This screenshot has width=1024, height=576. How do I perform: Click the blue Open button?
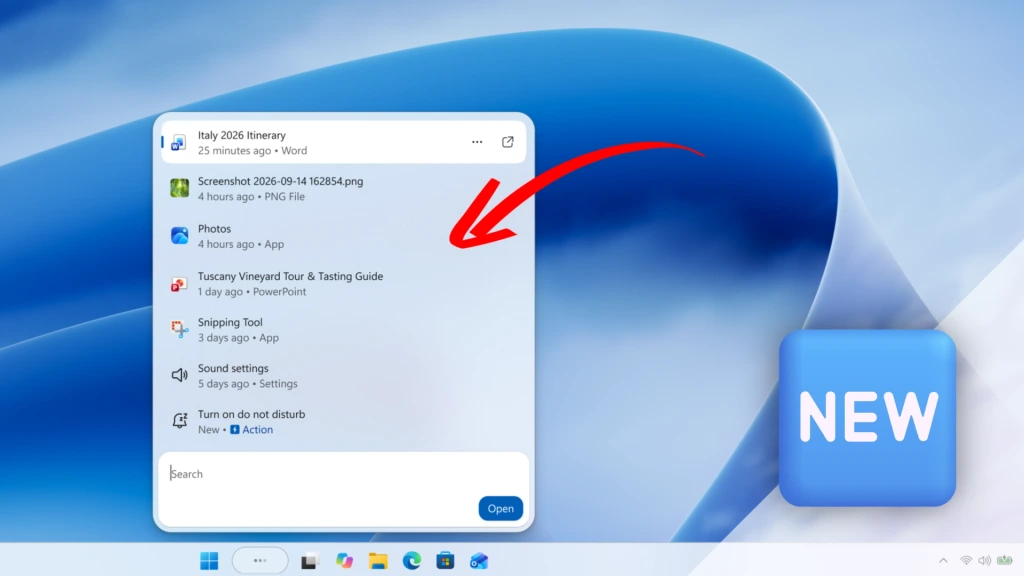(x=500, y=508)
